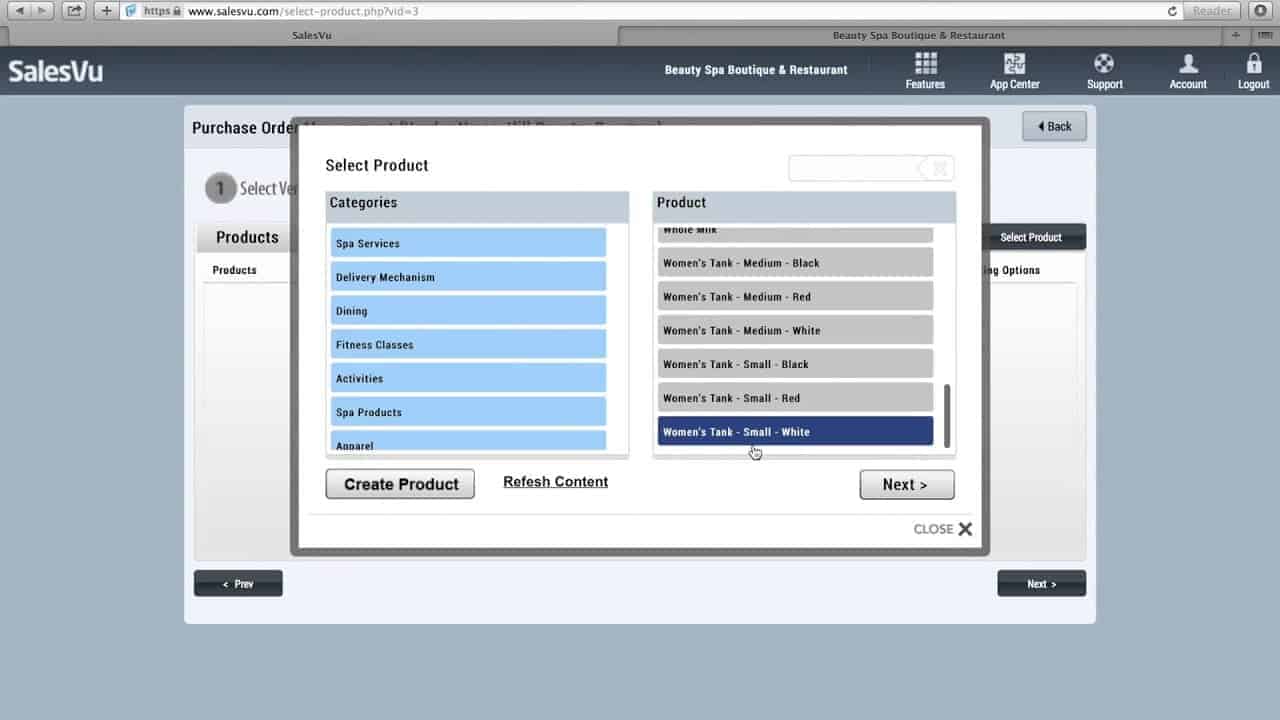Choose Women's Tank - Medium - Red

795,297
